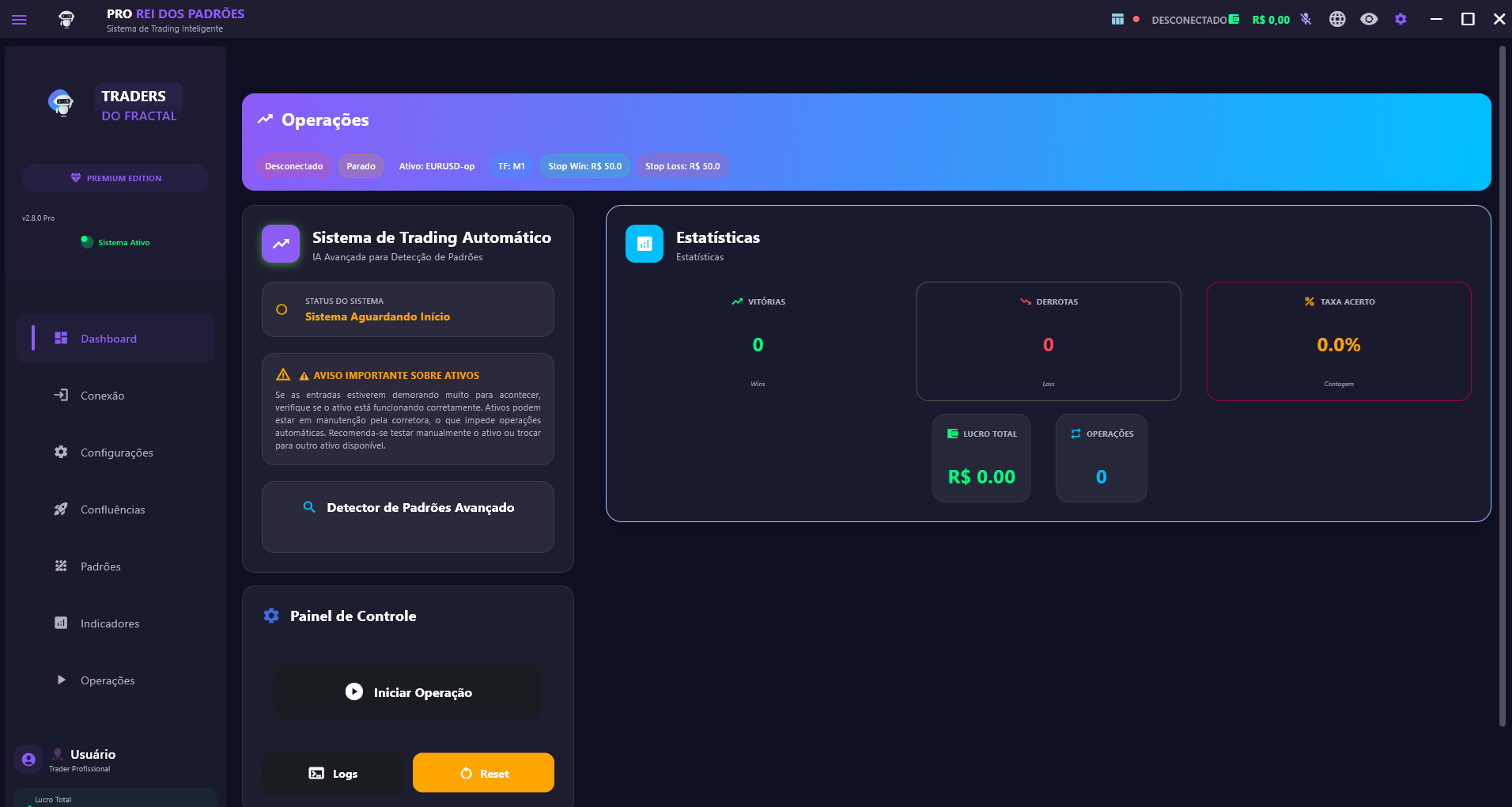Viewport: 1512px width, 807px height.
Task: Click the vertical scrollbar on the right
Action: point(1503,386)
